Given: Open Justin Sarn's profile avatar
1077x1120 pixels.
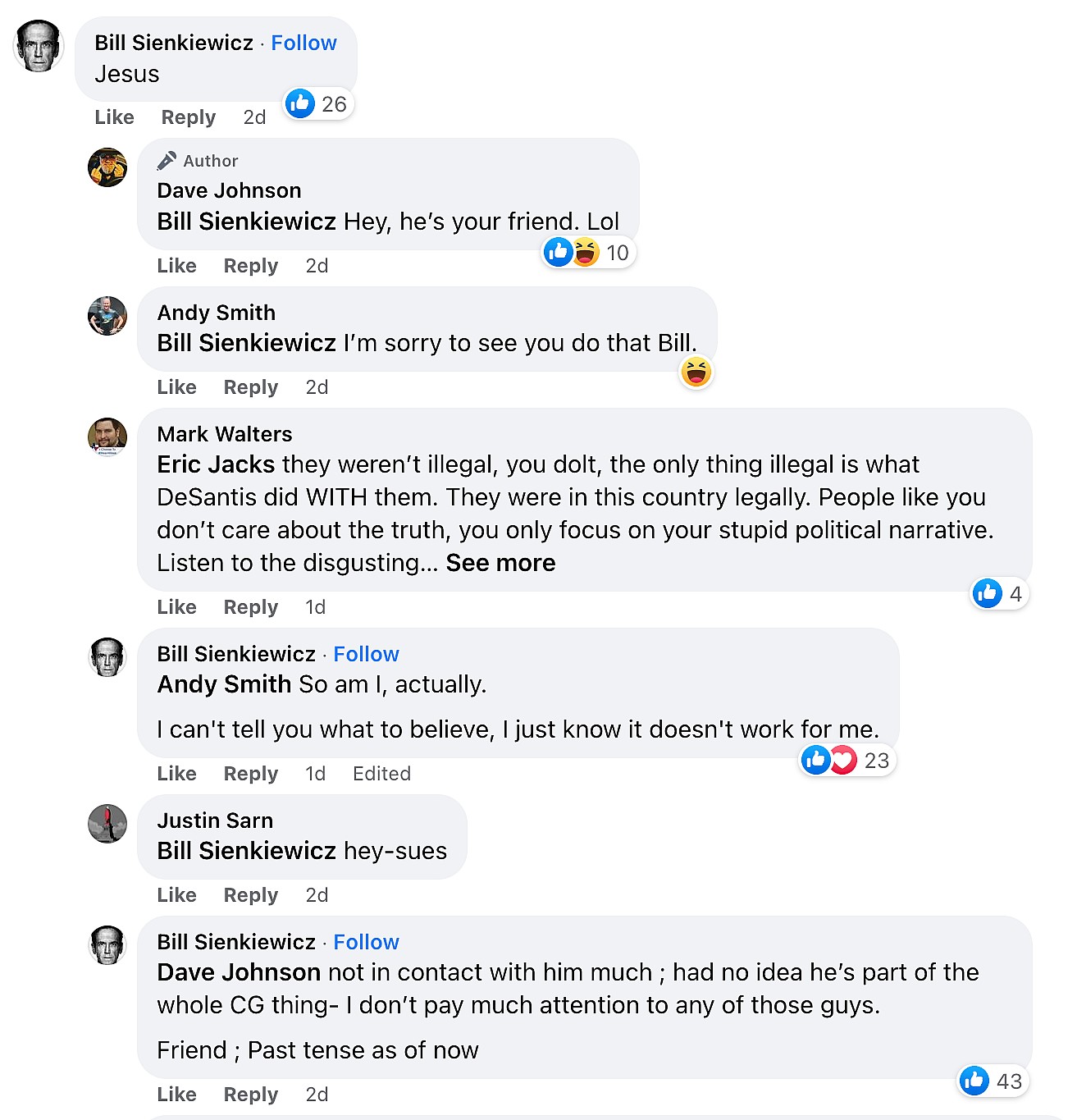Looking at the screenshot, I should (x=107, y=823).
